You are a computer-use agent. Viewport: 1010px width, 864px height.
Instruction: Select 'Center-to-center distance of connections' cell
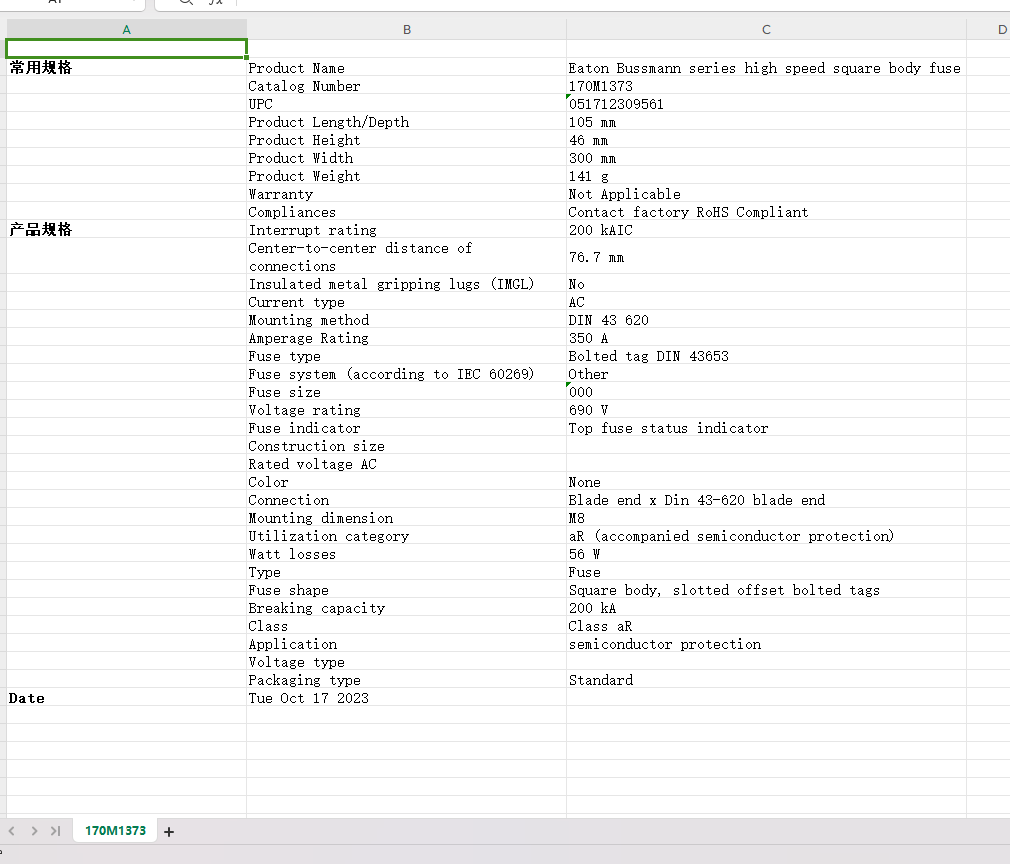click(x=406, y=257)
